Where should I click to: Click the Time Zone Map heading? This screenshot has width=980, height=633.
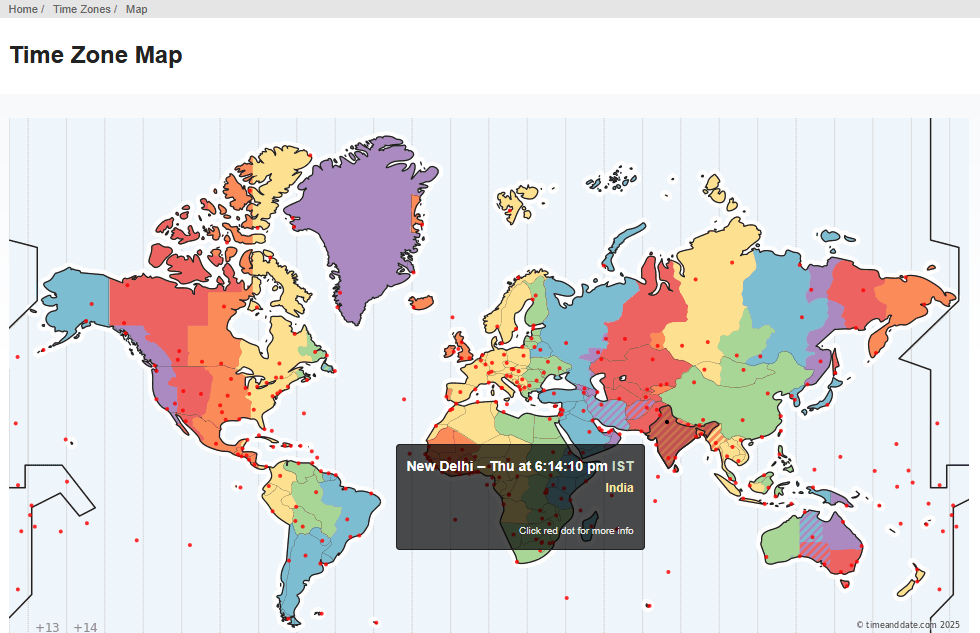96,55
